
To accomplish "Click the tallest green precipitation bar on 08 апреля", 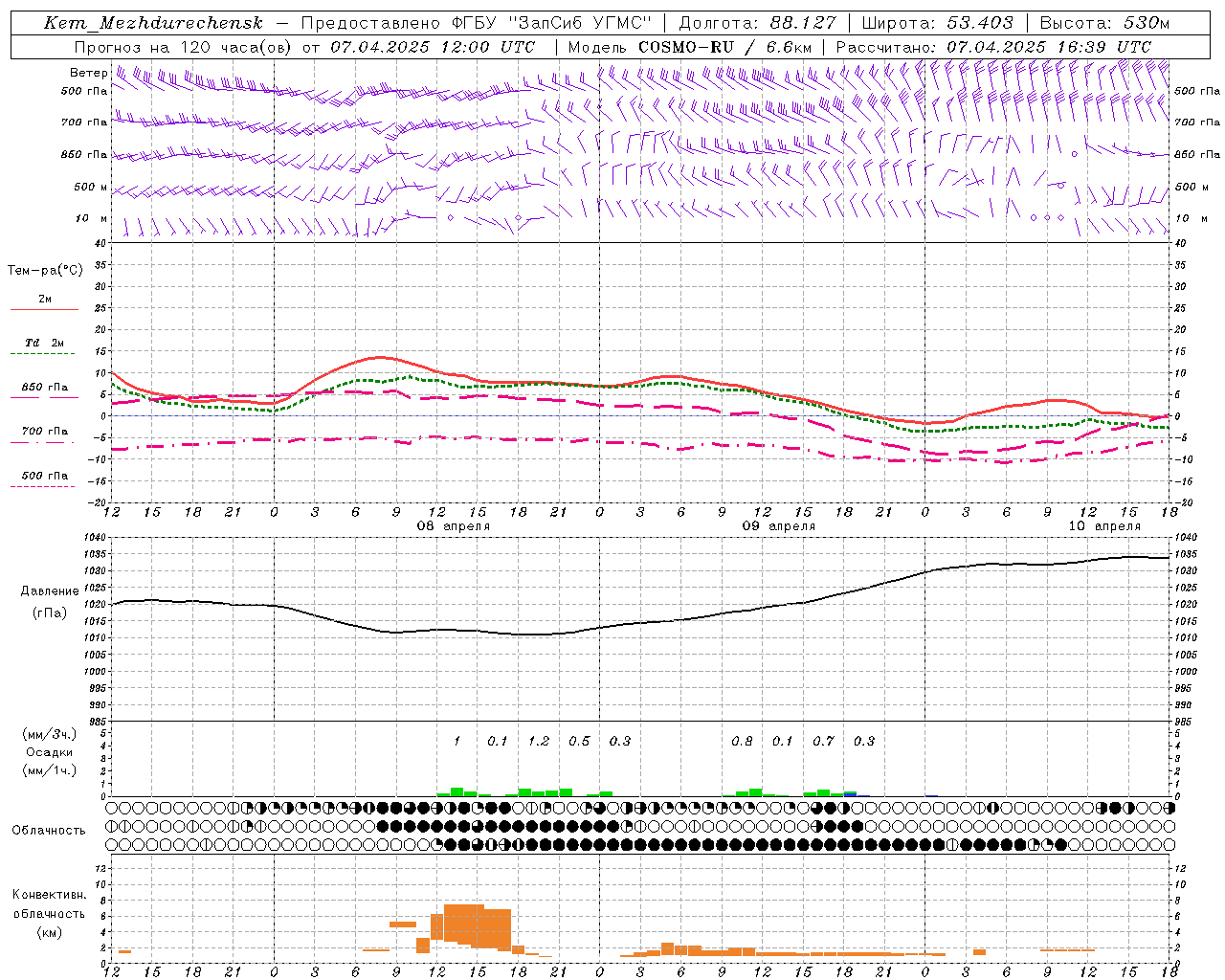I will click(x=457, y=791).
